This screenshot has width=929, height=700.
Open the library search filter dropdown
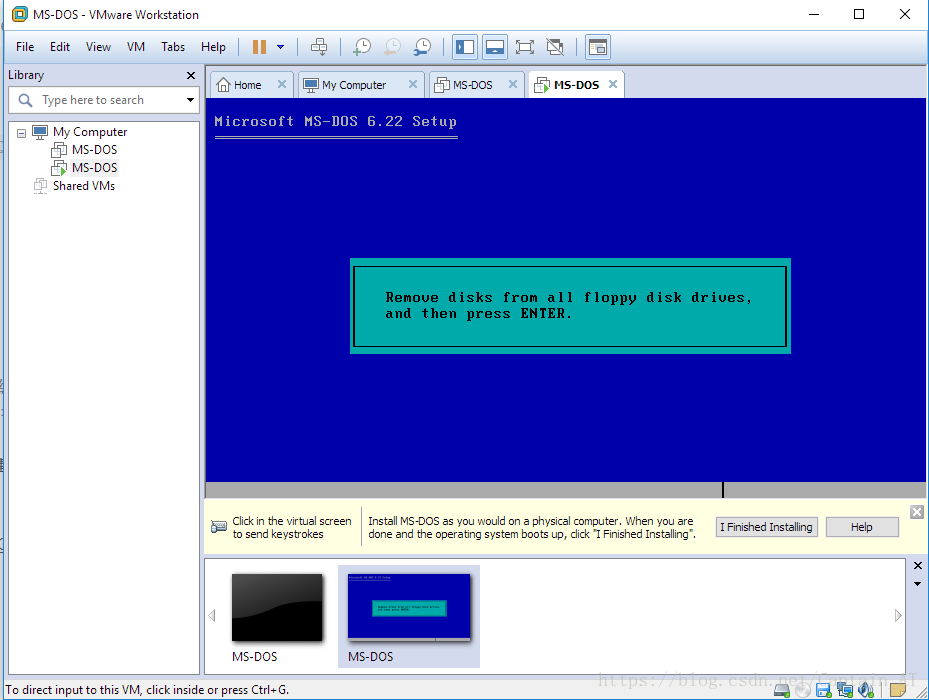[x=190, y=100]
